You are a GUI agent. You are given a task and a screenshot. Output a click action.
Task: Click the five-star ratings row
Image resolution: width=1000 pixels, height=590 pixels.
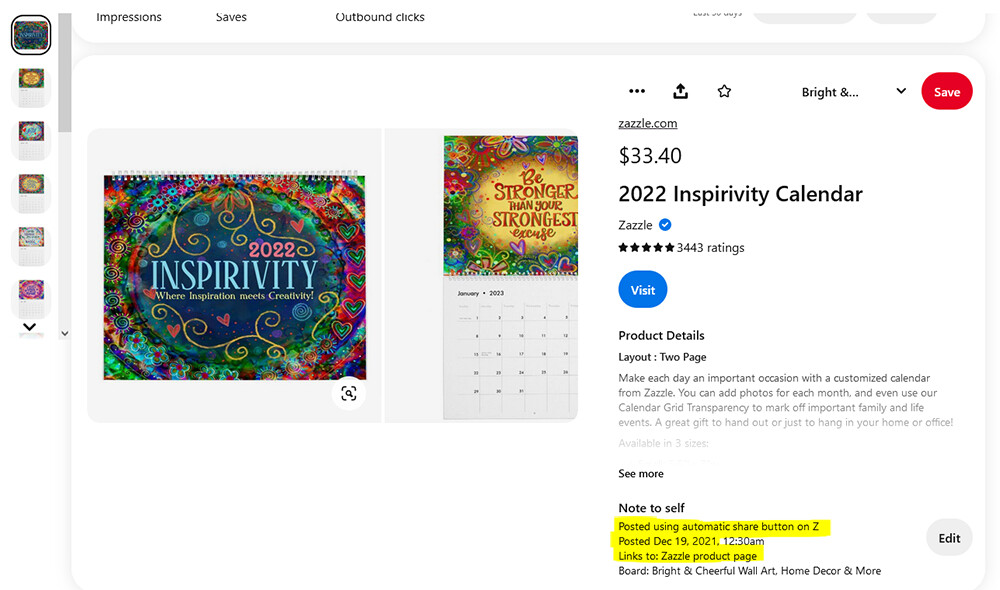(x=681, y=247)
